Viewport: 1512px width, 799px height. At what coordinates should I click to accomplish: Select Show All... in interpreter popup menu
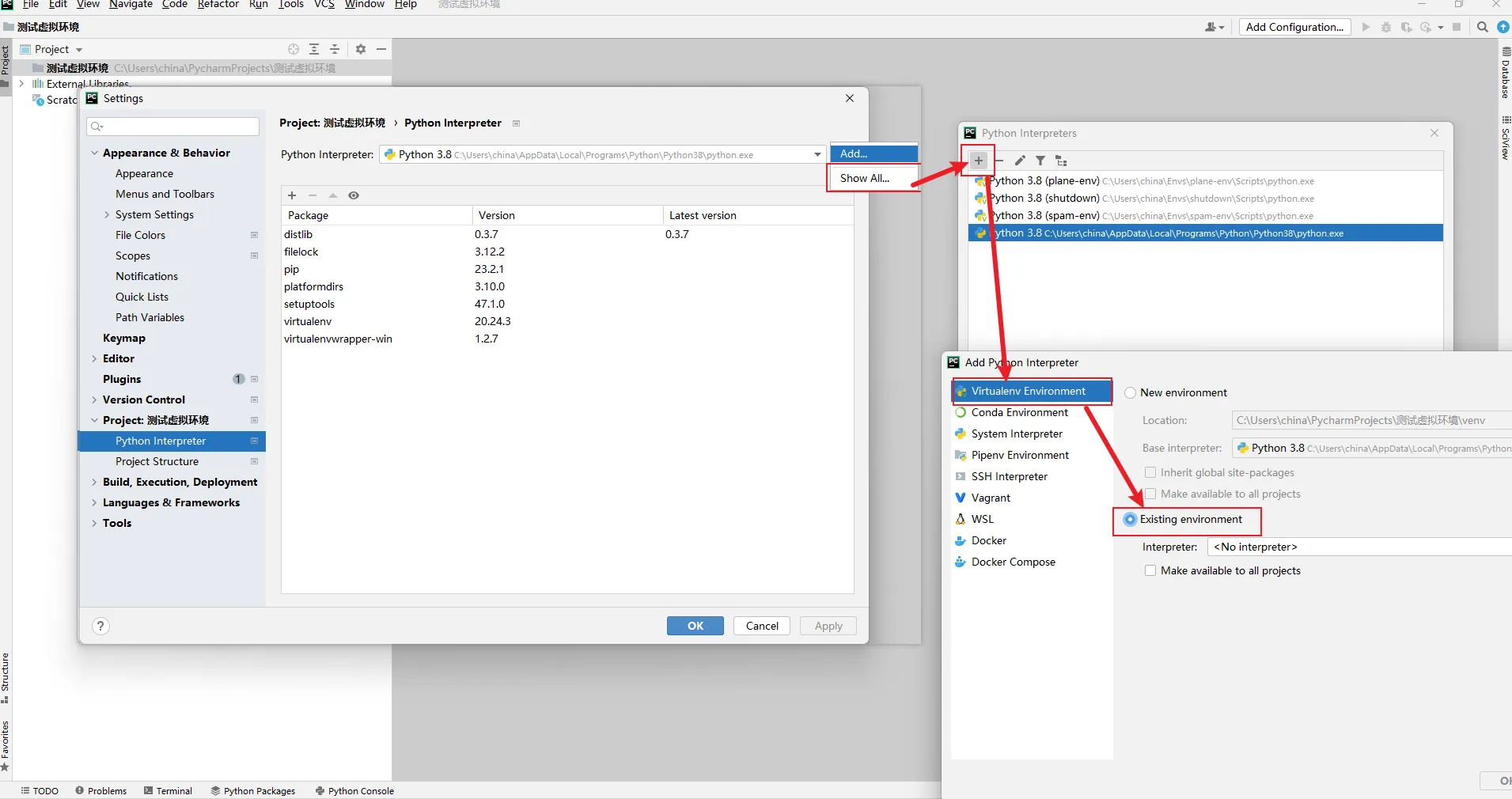tap(873, 178)
